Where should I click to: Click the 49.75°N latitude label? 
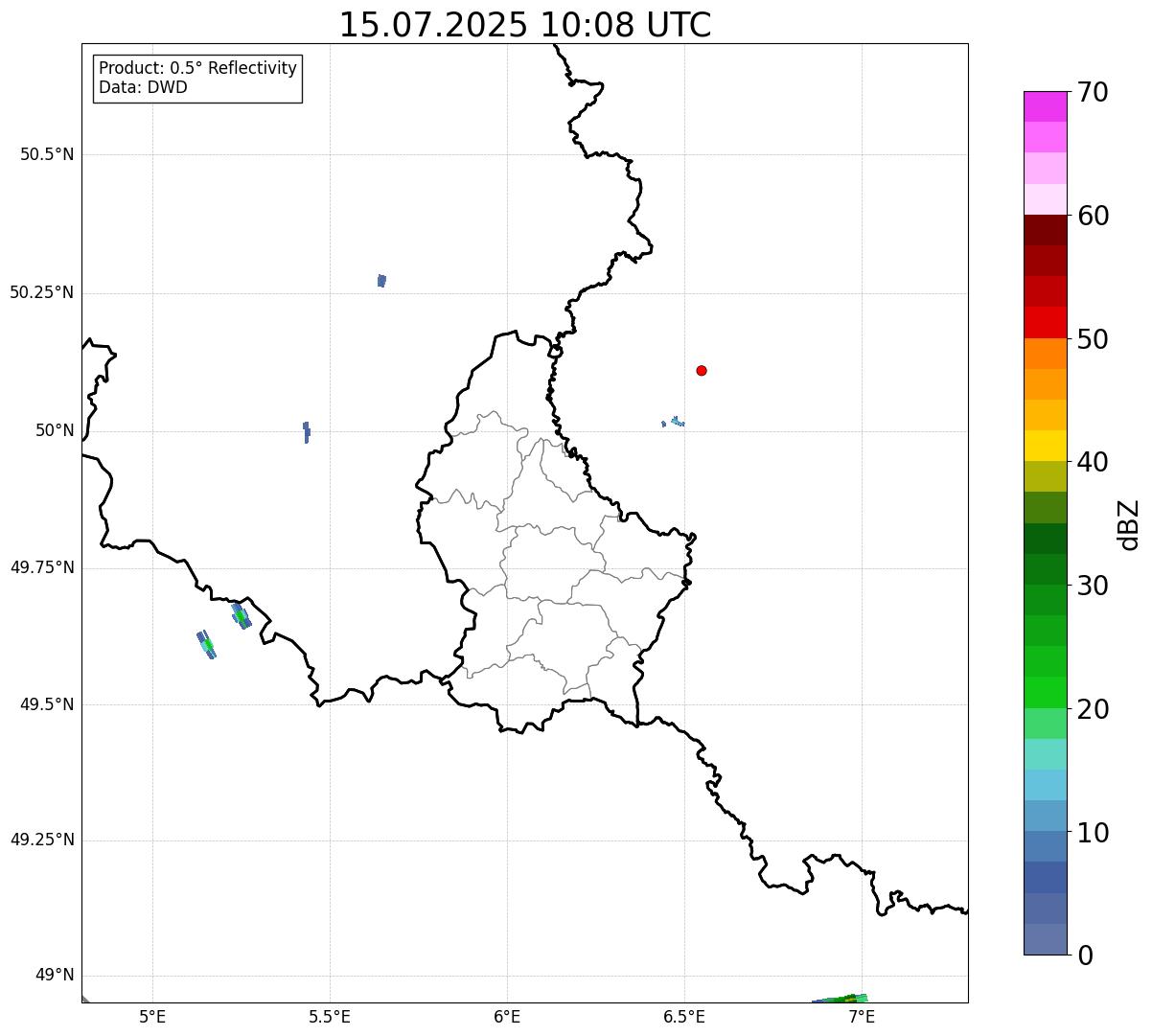pyautogui.click(x=41, y=567)
